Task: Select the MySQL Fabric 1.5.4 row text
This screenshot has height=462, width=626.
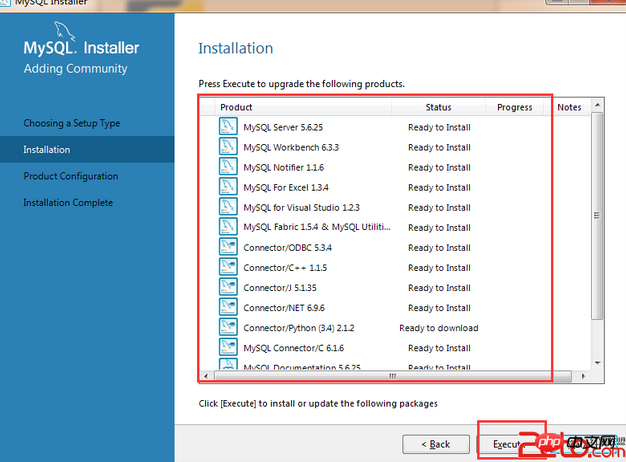Action: pyautogui.click(x=317, y=227)
